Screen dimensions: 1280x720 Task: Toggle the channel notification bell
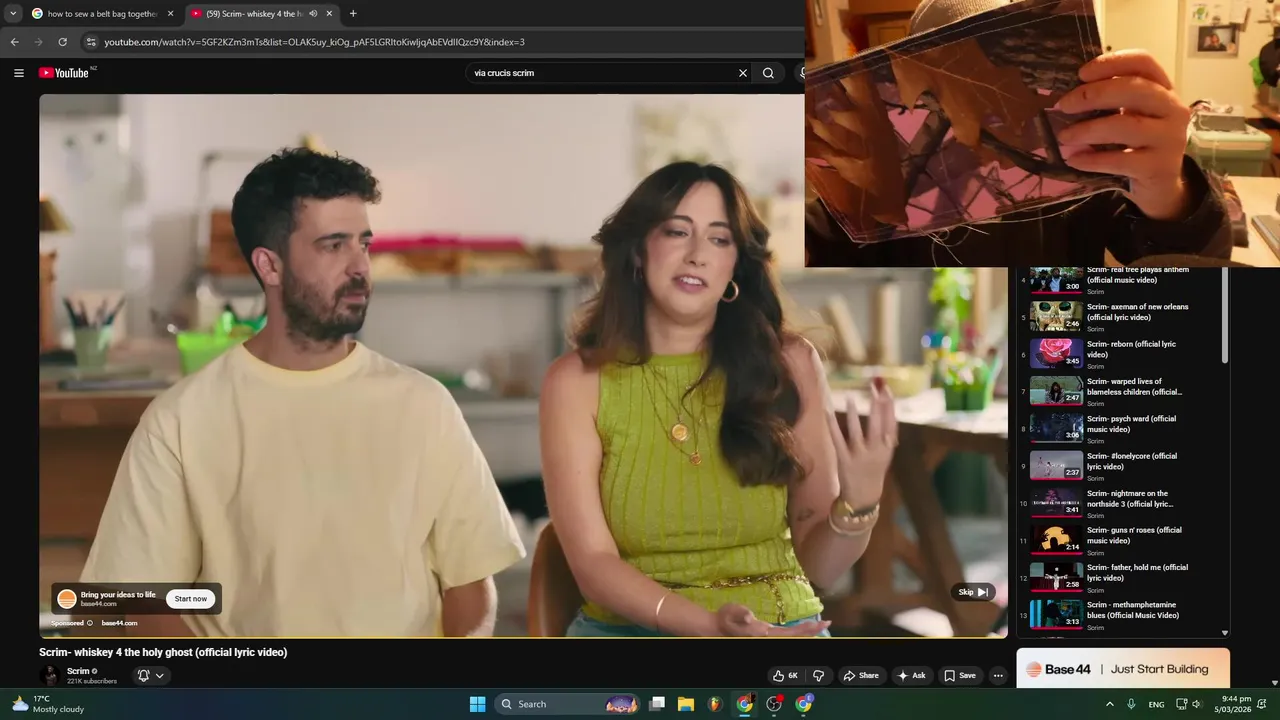[143, 676]
